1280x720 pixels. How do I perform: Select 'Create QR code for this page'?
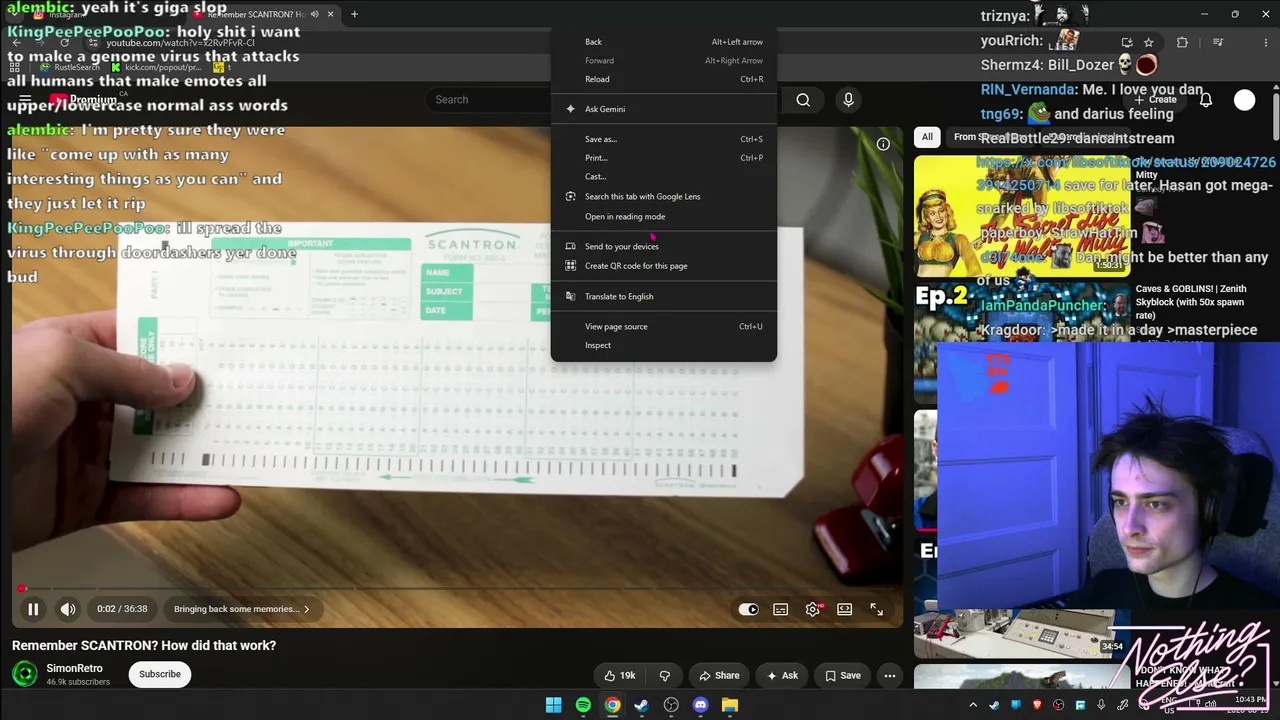[x=664, y=266]
